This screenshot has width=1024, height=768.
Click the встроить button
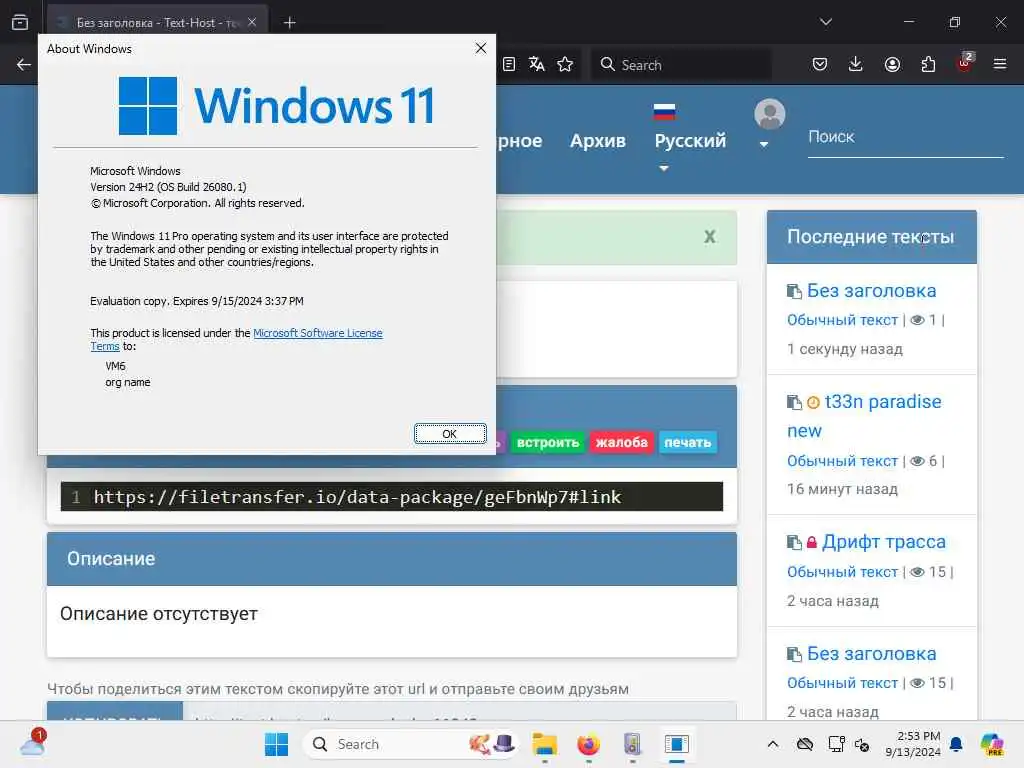point(548,443)
